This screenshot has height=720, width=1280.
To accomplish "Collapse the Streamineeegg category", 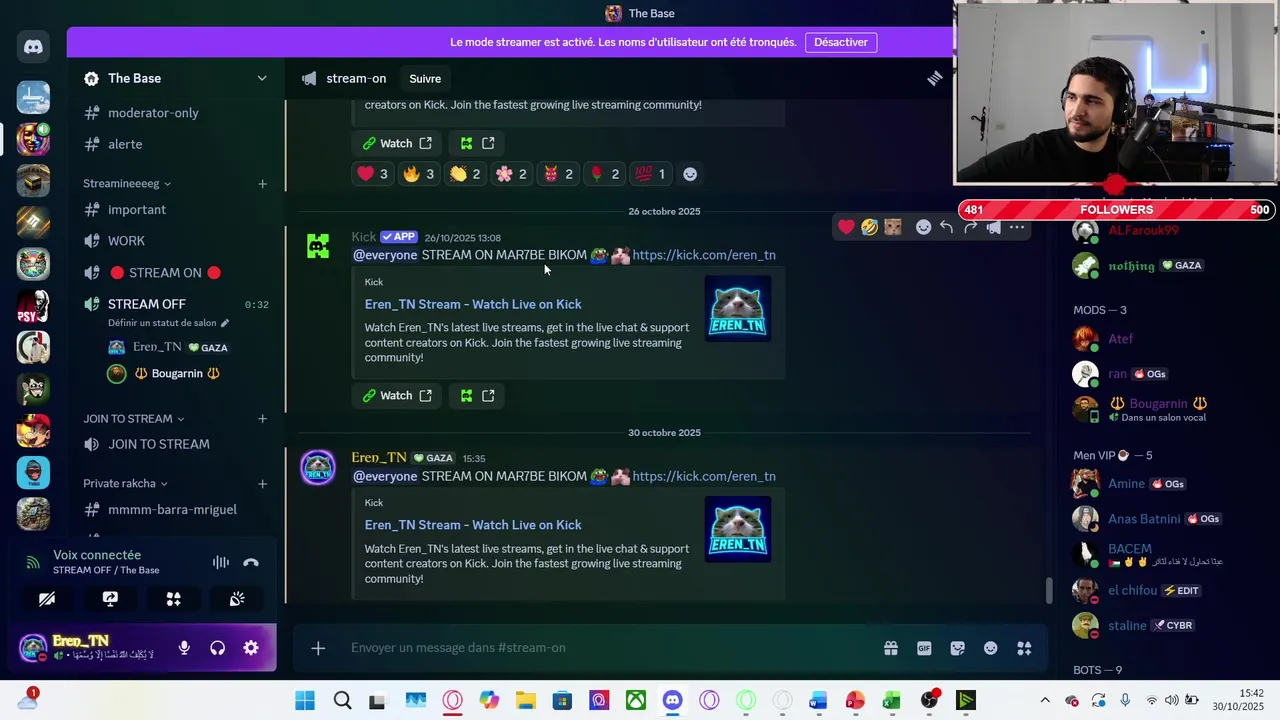I will (127, 184).
